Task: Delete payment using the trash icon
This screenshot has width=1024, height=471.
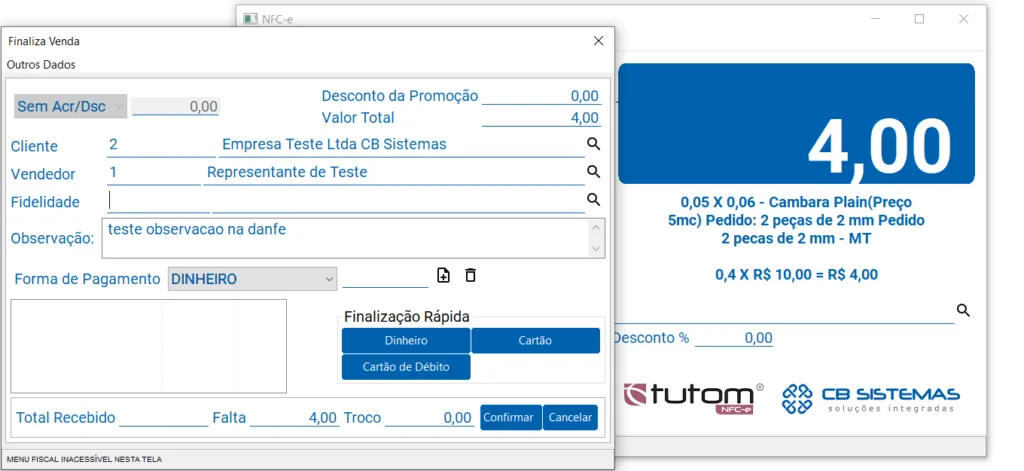Action: coord(470,276)
